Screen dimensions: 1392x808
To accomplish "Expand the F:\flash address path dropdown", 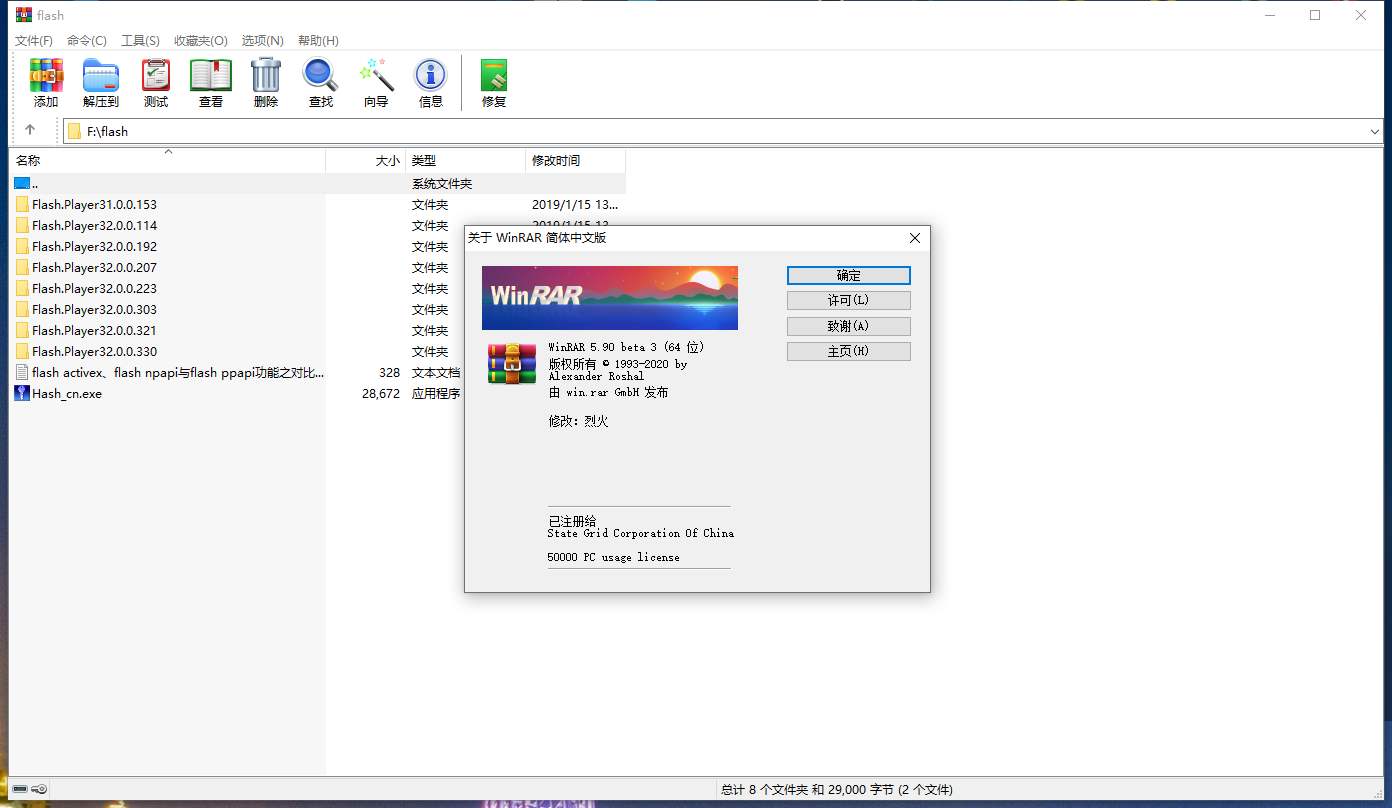I will pyautogui.click(x=1375, y=131).
